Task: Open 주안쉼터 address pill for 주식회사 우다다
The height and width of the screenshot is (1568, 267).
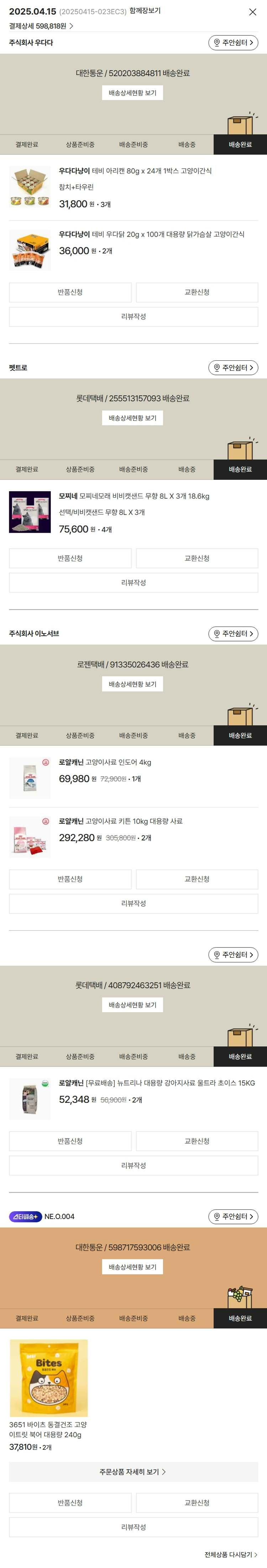Action: click(234, 43)
